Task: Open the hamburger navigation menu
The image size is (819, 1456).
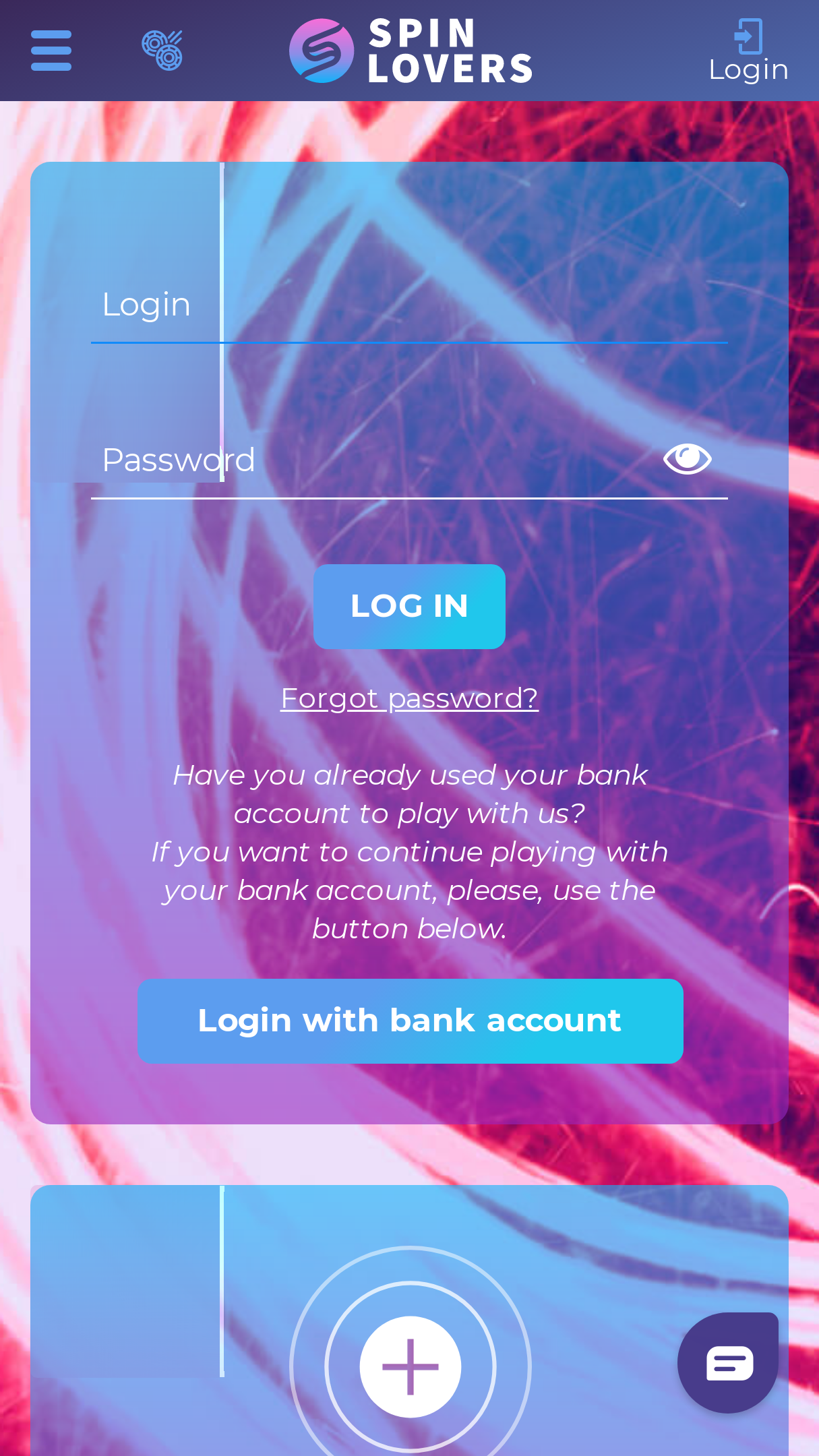Action: click(x=51, y=51)
